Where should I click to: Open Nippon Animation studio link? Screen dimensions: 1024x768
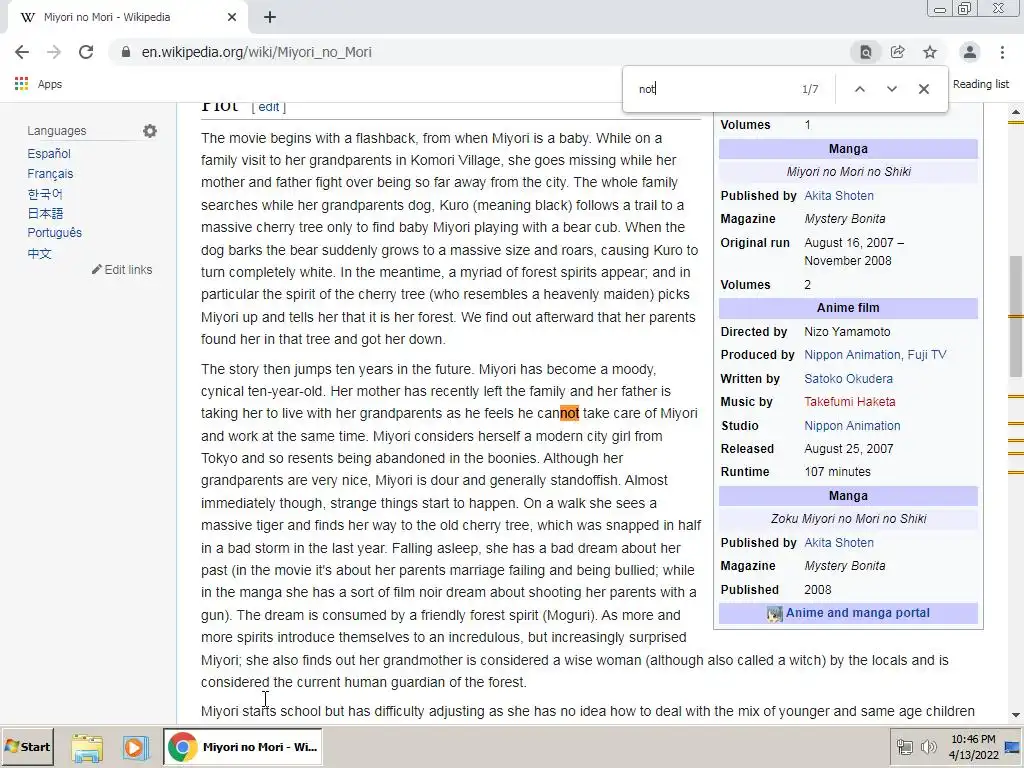pos(852,426)
